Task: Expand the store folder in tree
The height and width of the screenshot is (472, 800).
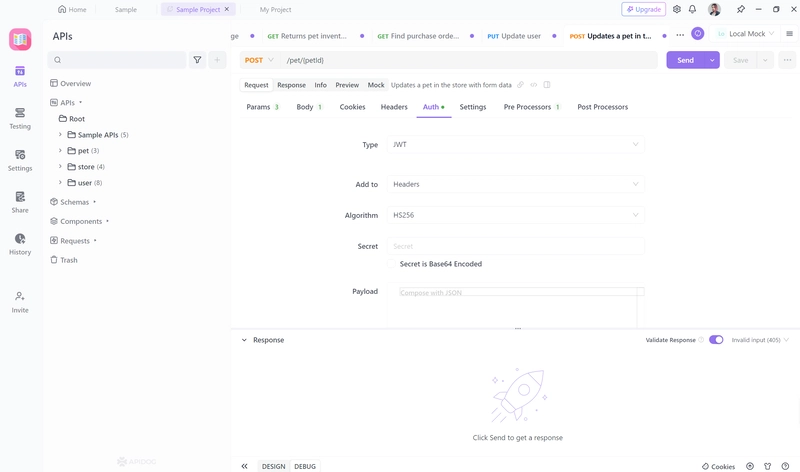Action: [60, 166]
